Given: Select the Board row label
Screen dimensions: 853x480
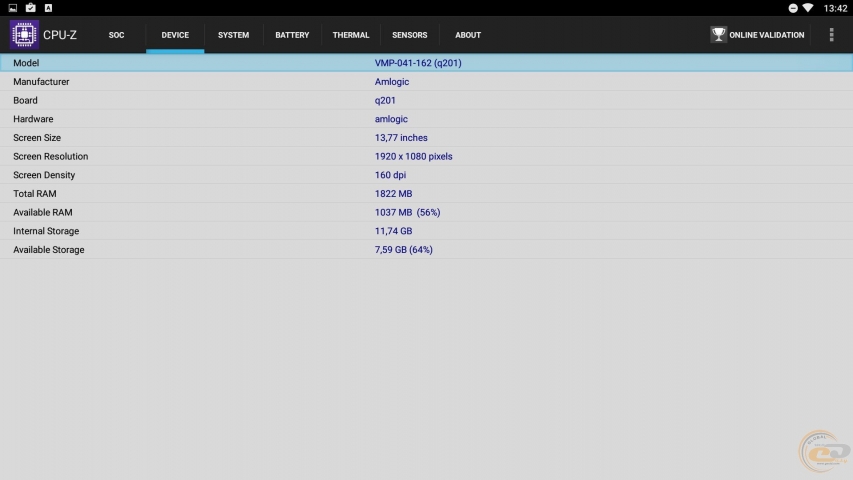Looking at the screenshot, I should click(x=26, y=100).
